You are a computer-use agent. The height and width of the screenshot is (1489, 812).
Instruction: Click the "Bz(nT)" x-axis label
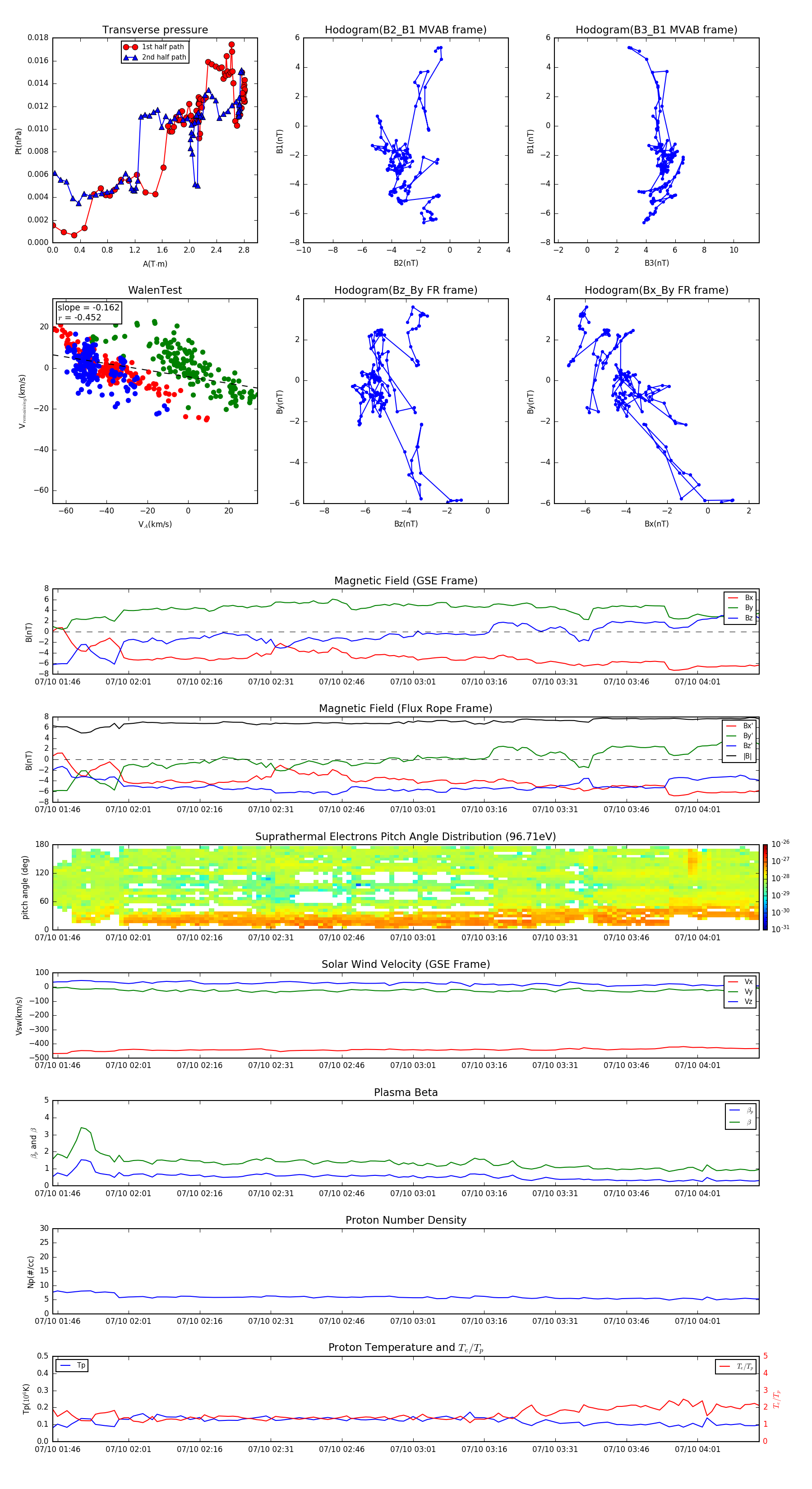(x=406, y=524)
